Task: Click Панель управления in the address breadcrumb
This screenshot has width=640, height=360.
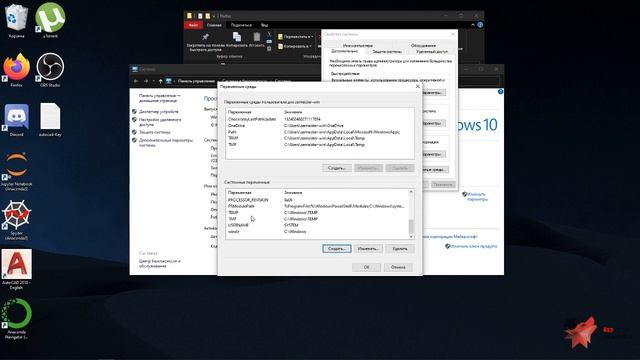Action: click(196, 81)
